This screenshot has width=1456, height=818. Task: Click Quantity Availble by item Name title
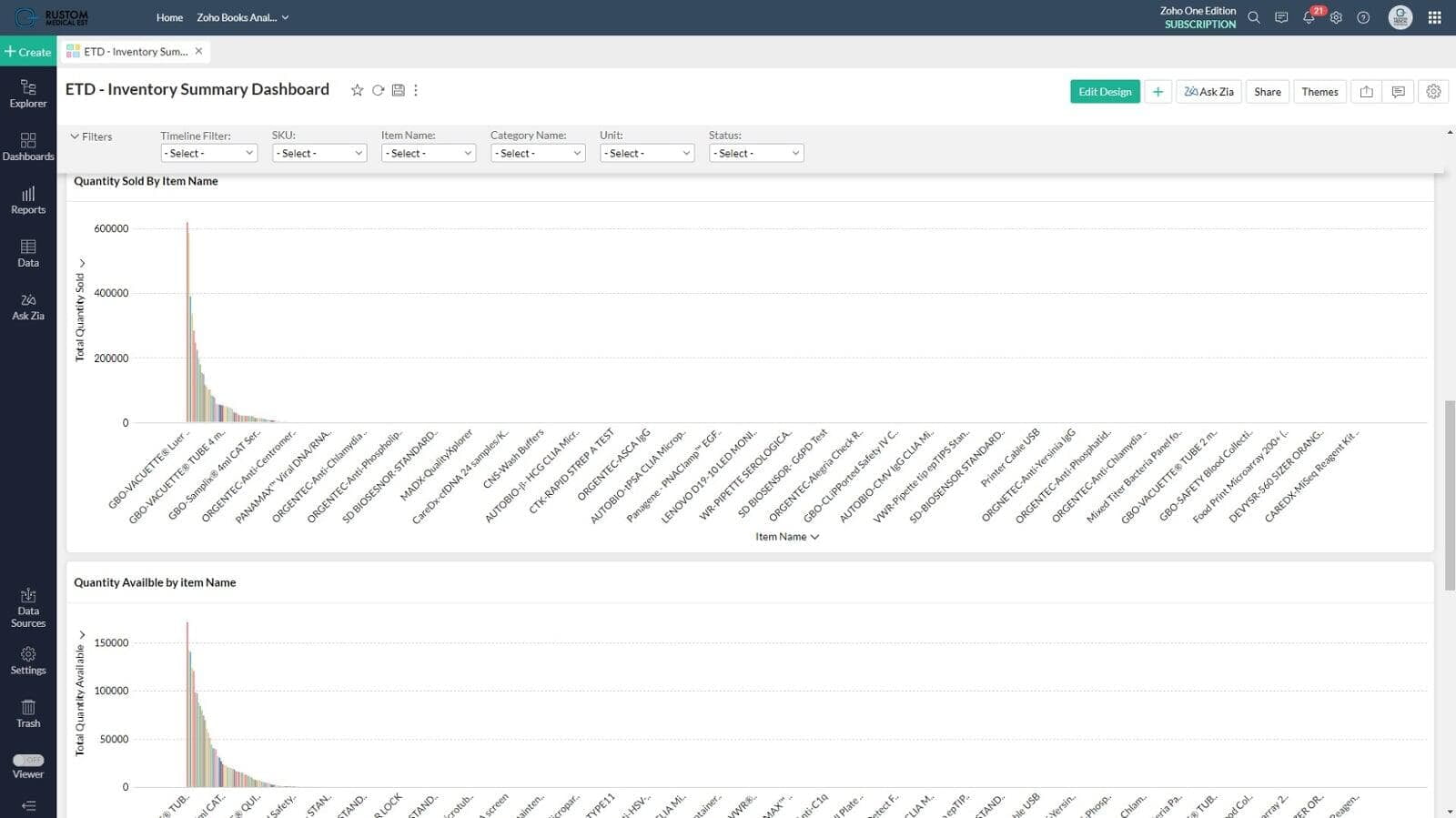(155, 582)
